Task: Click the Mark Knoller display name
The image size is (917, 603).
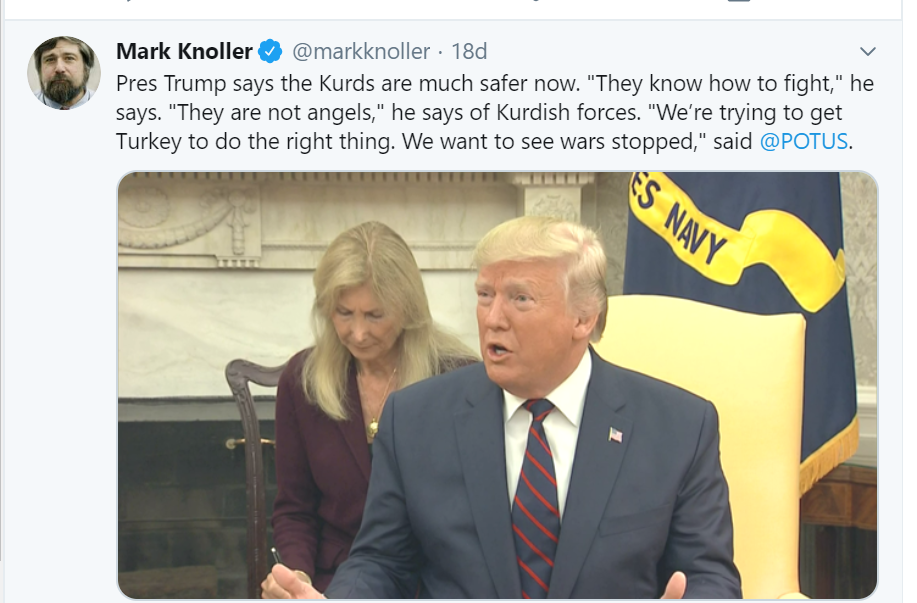Action: (184, 51)
